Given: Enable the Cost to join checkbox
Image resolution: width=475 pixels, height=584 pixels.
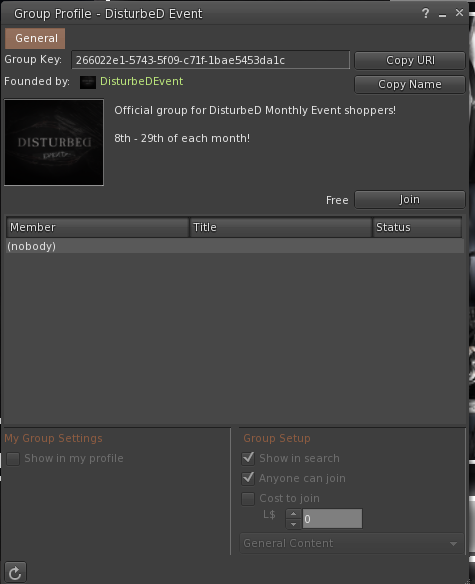Looking at the screenshot, I should point(248,499).
